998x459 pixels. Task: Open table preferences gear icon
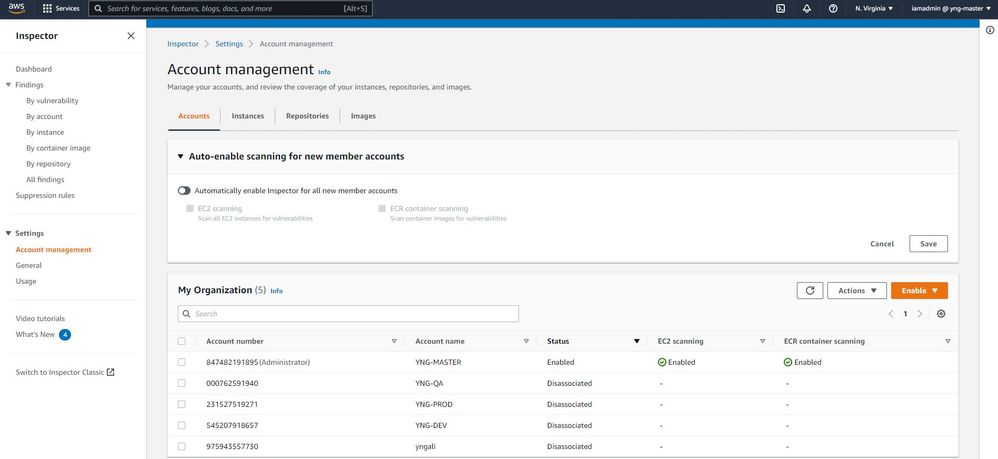(941, 314)
